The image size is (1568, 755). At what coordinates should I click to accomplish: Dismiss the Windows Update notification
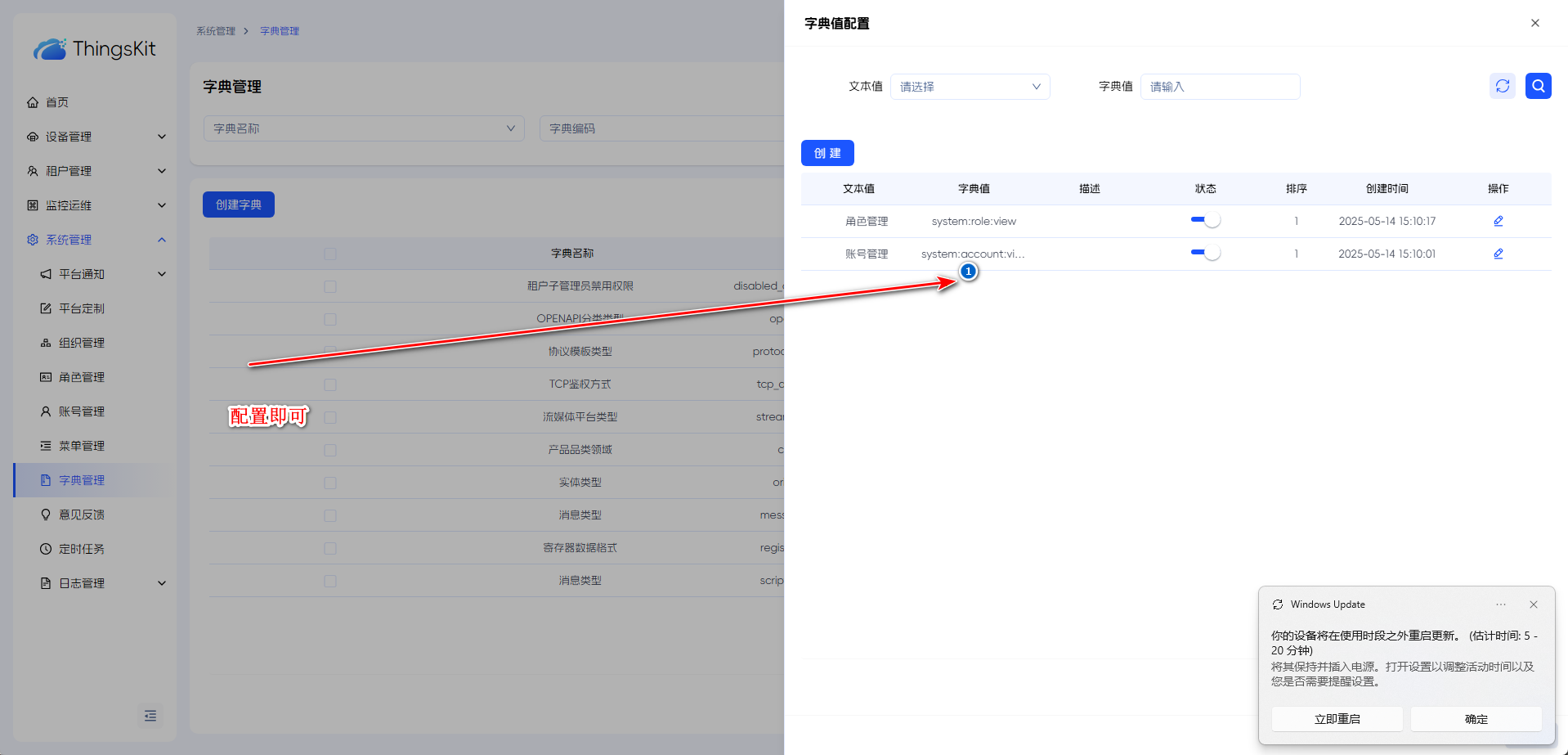coord(1533,604)
